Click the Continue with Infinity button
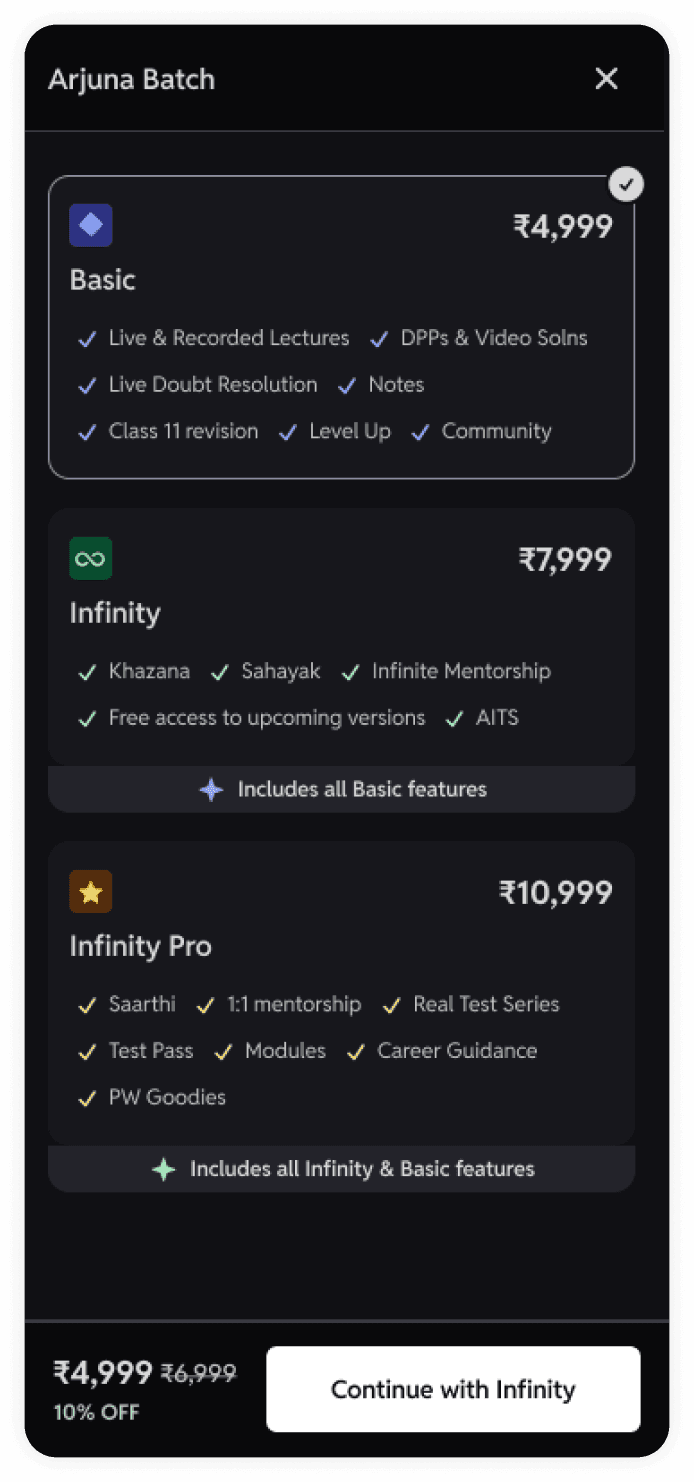This screenshot has width=694, height=1482. pyautogui.click(x=453, y=1389)
